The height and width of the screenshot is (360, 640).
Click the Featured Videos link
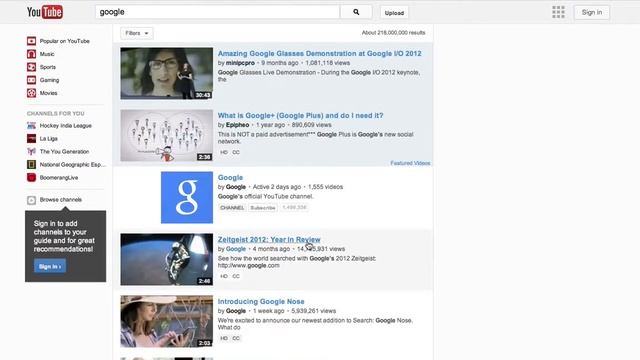pyautogui.click(x=410, y=163)
